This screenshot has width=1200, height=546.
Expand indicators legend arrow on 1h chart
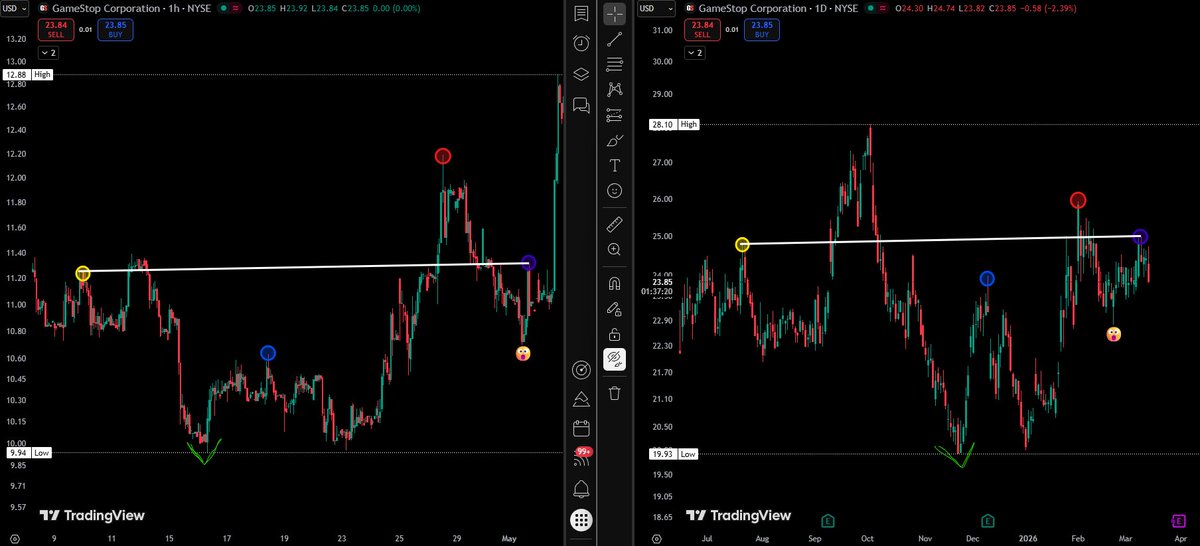[x=49, y=52]
